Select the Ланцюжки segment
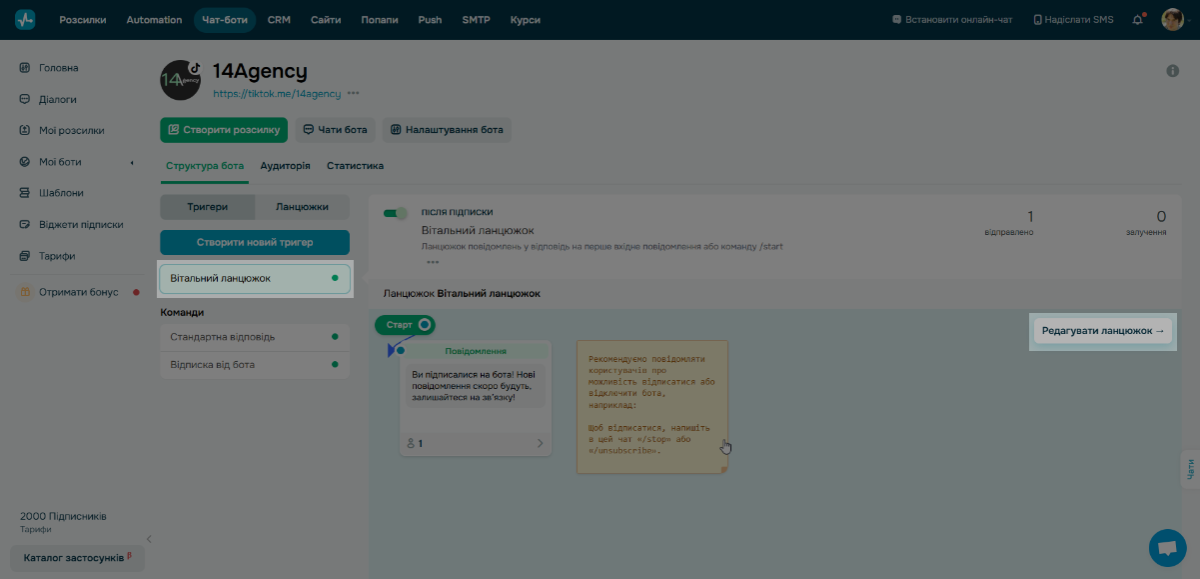Image resolution: width=1200 pixels, height=579 pixels. click(302, 207)
